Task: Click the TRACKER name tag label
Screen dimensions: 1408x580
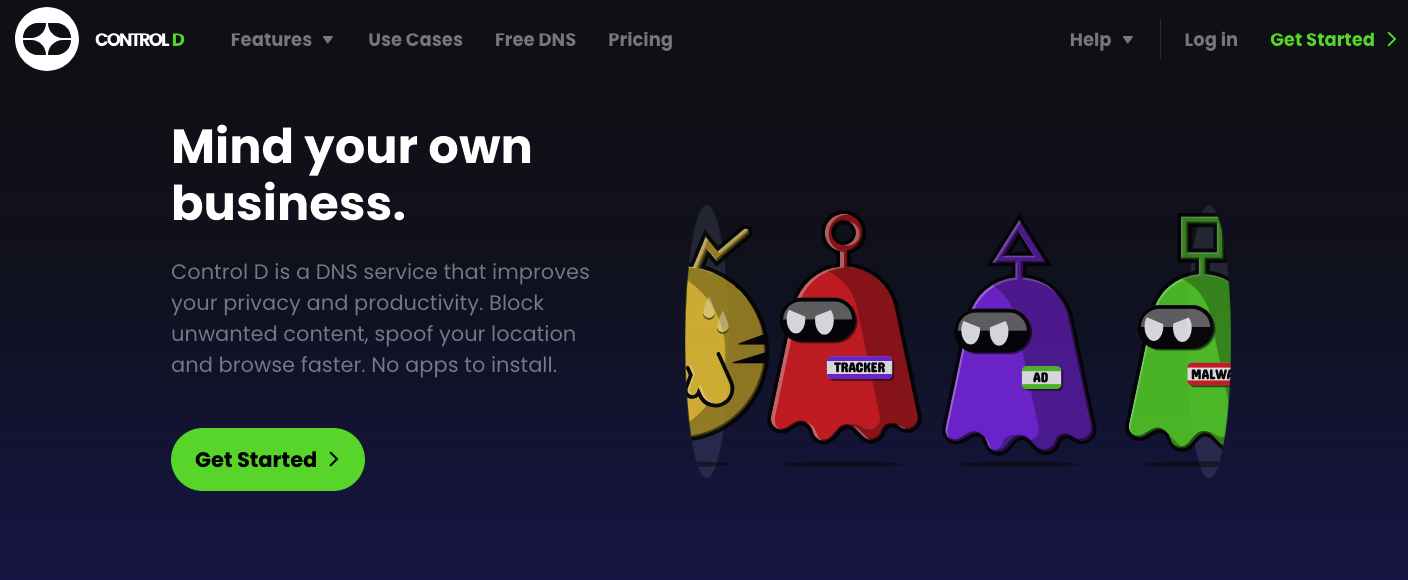Action: [x=860, y=368]
